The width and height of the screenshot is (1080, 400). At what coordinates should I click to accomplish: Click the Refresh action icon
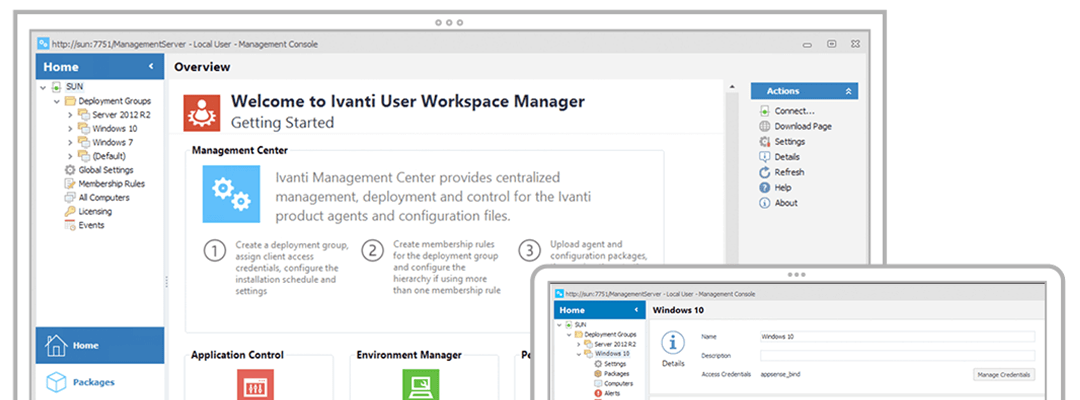[765, 172]
